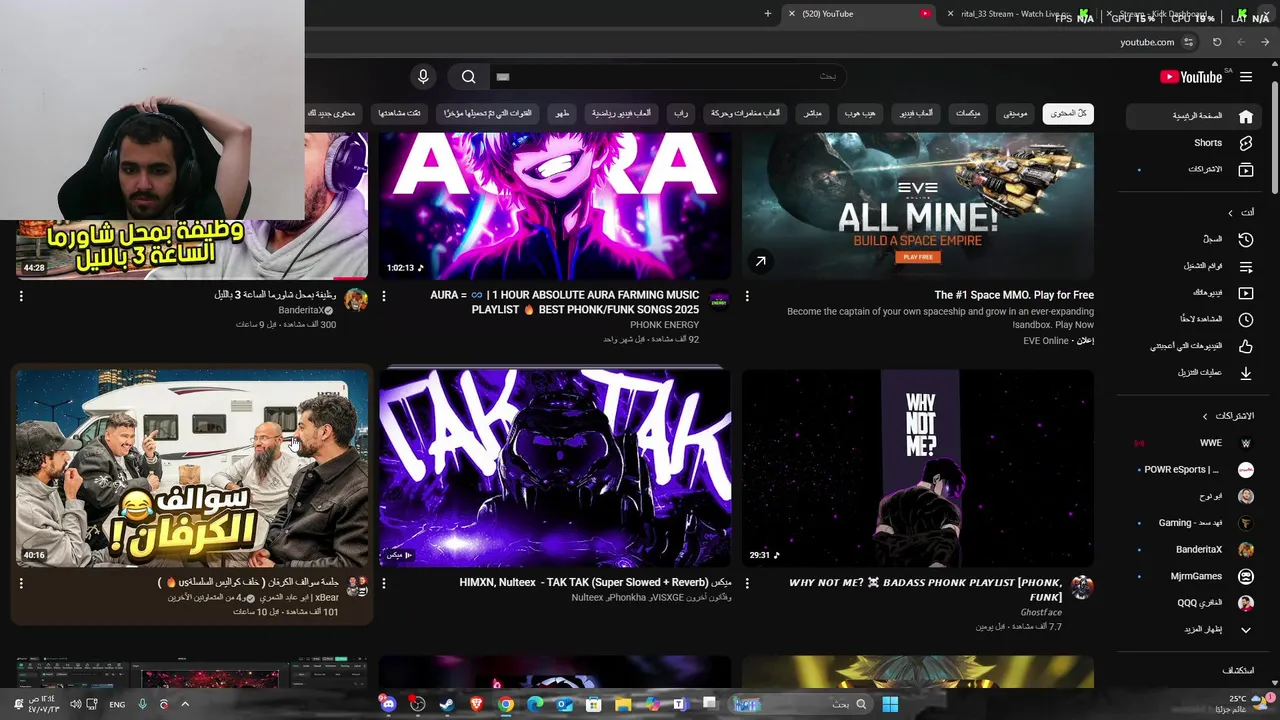The width and height of the screenshot is (1280, 720).
Task: Switch to rital_33 Stream browser tab
Action: click(x=1015, y=14)
